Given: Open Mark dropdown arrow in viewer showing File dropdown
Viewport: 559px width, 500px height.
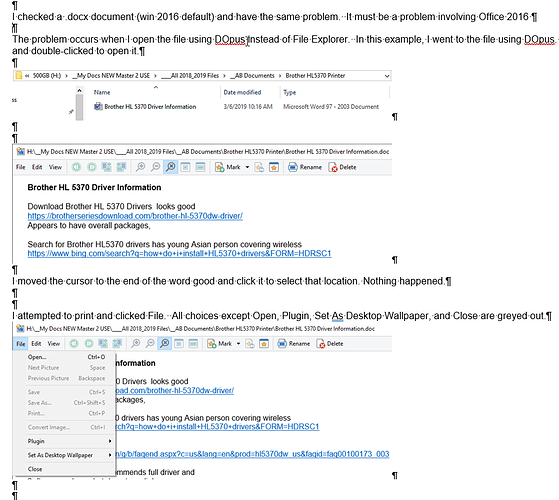Looking at the screenshot, I should pos(239,344).
